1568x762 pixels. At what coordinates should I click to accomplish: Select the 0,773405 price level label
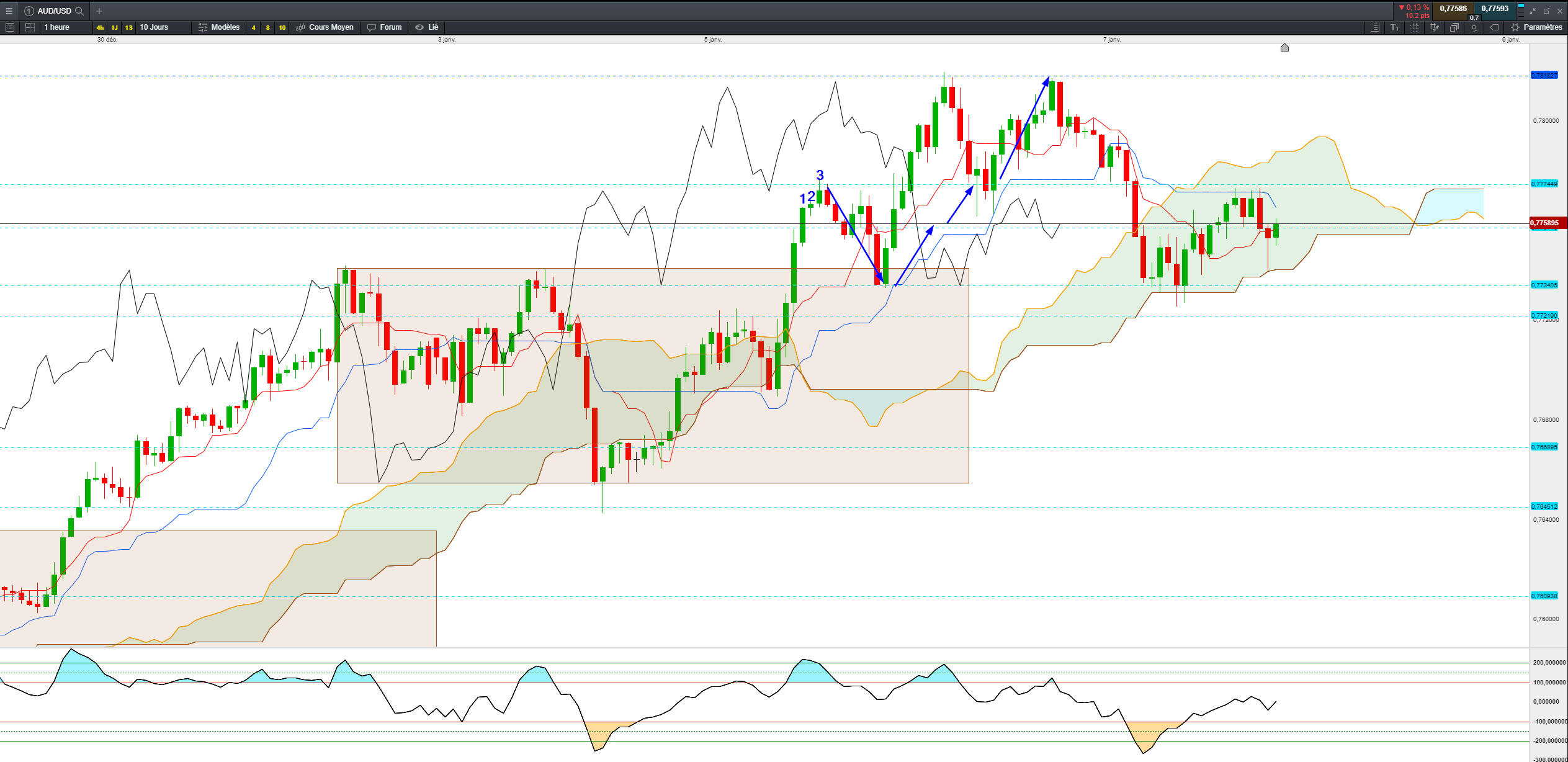(x=1544, y=285)
